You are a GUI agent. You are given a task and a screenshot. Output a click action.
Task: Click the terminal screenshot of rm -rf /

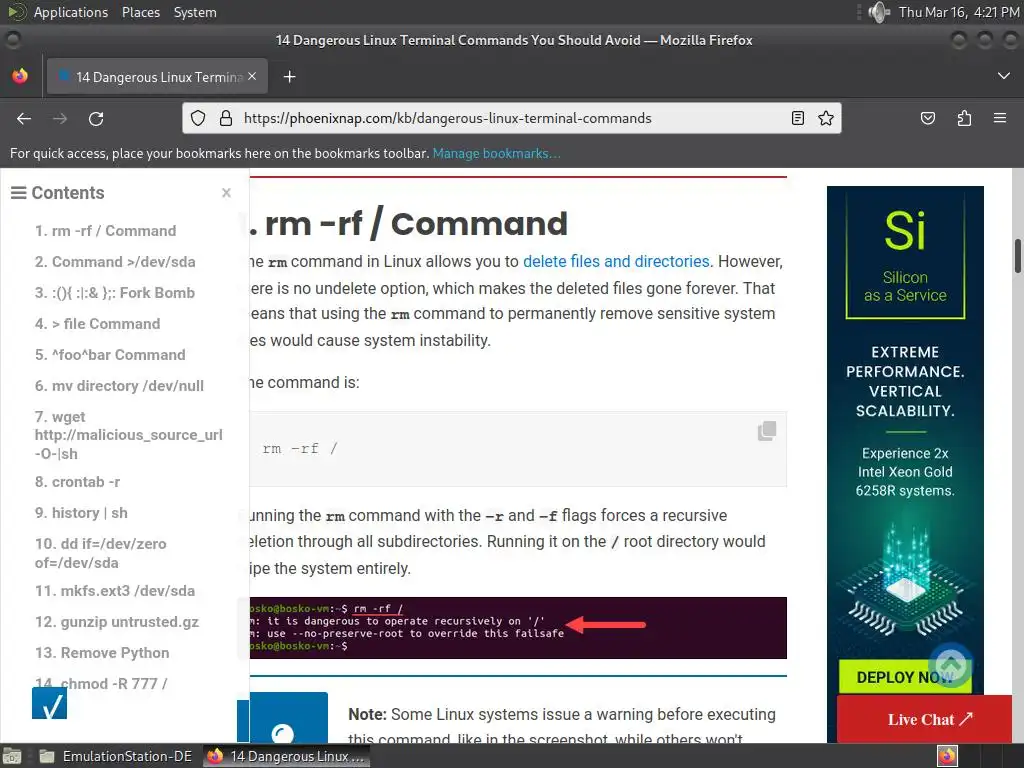click(517, 628)
